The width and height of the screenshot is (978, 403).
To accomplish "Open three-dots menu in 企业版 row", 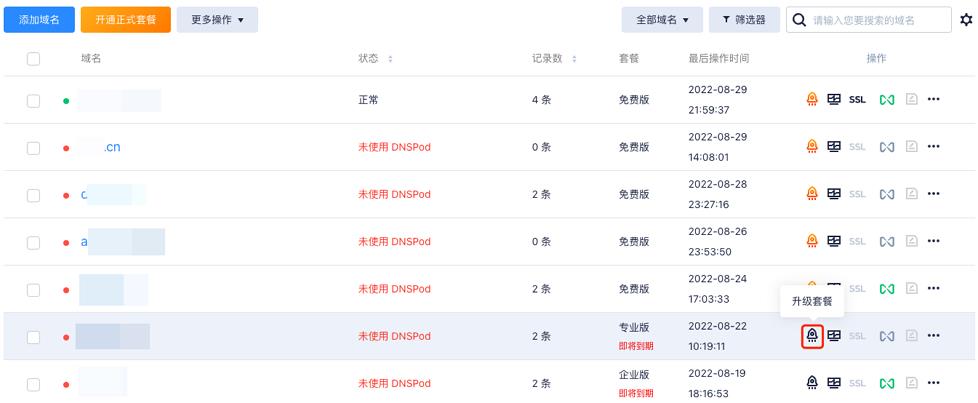I will (933, 383).
